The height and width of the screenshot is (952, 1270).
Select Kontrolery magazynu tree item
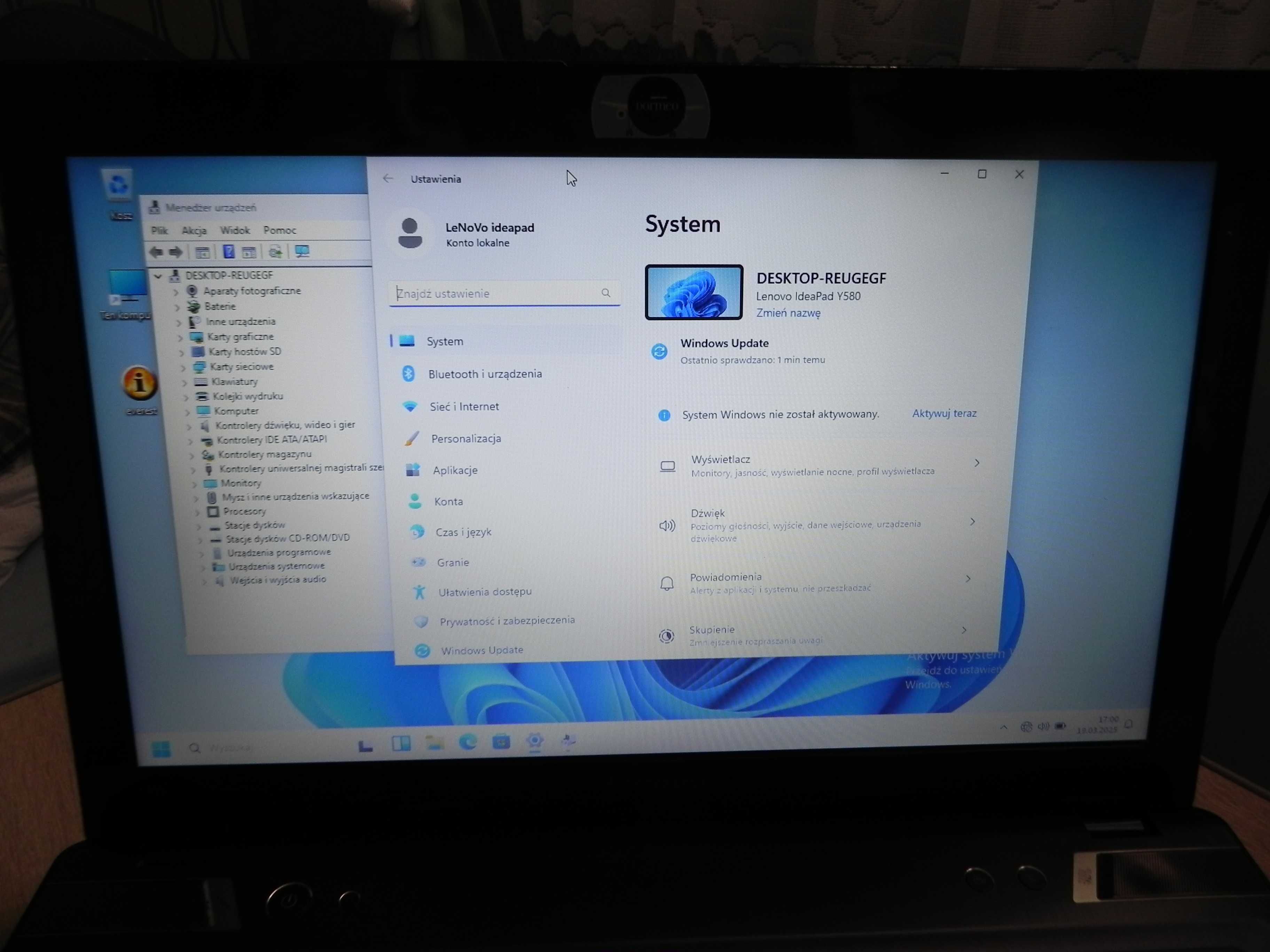tap(265, 454)
